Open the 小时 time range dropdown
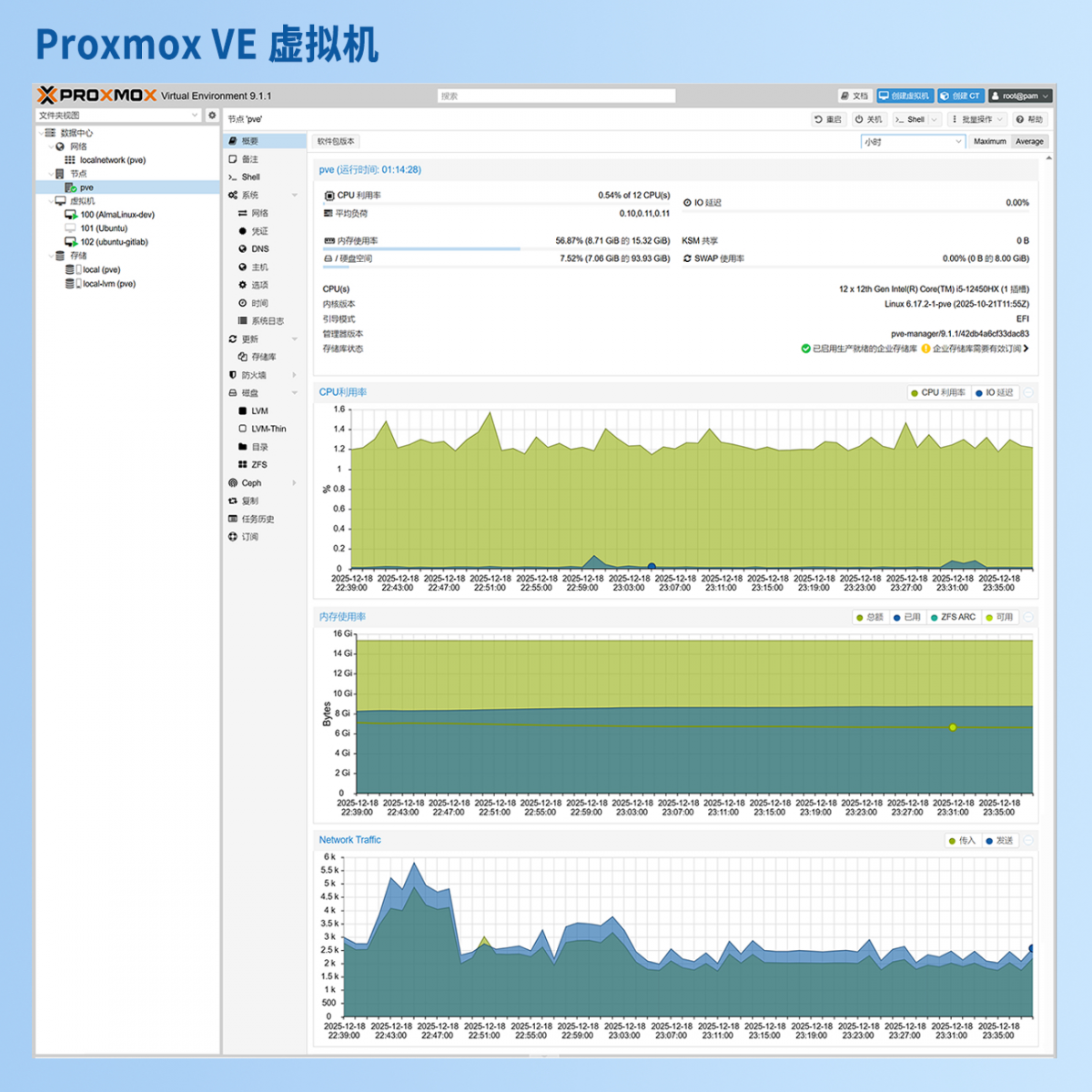The width and height of the screenshot is (1092, 1092). click(x=912, y=142)
